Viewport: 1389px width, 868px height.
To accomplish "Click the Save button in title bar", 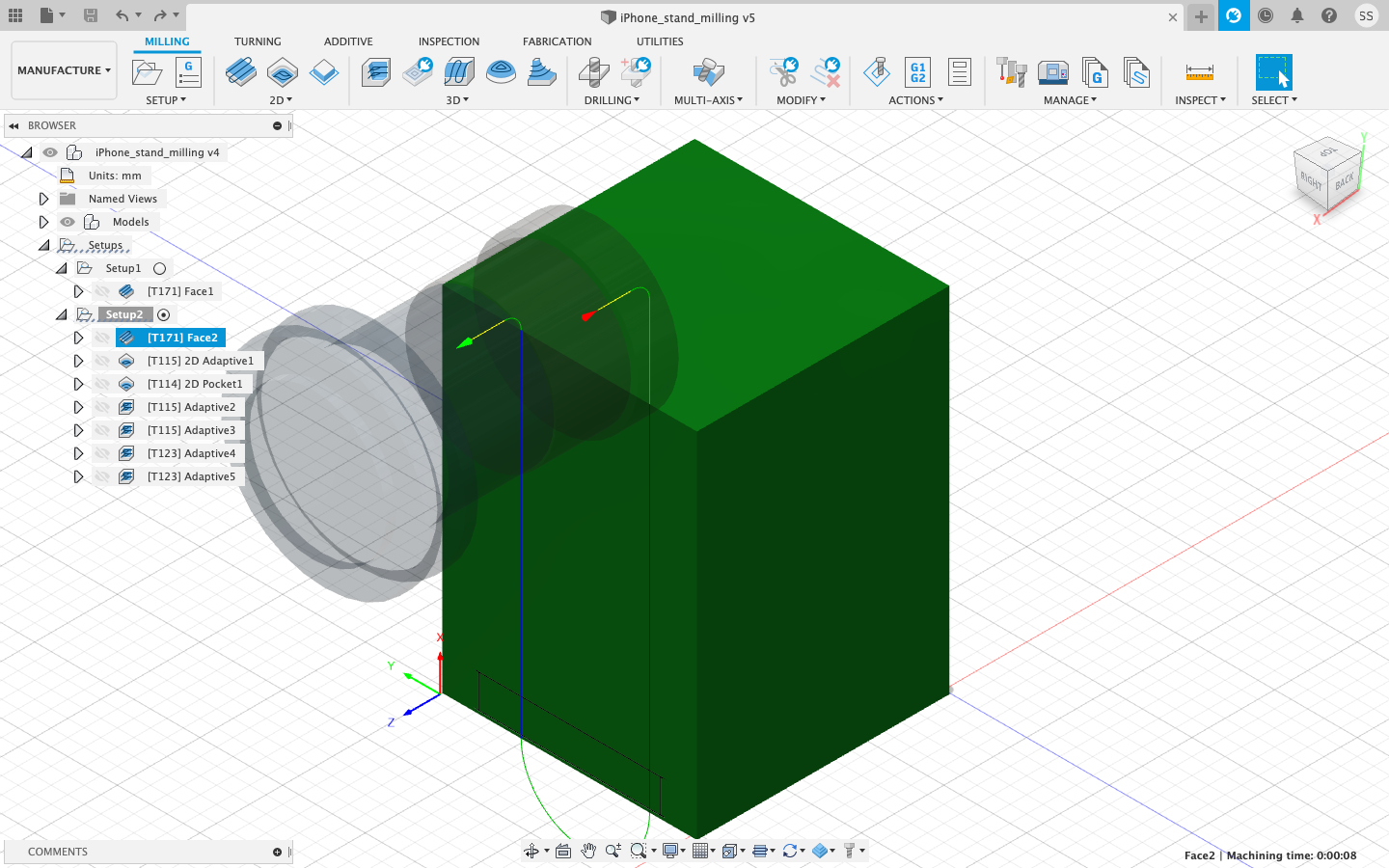I will click(x=91, y=15).
